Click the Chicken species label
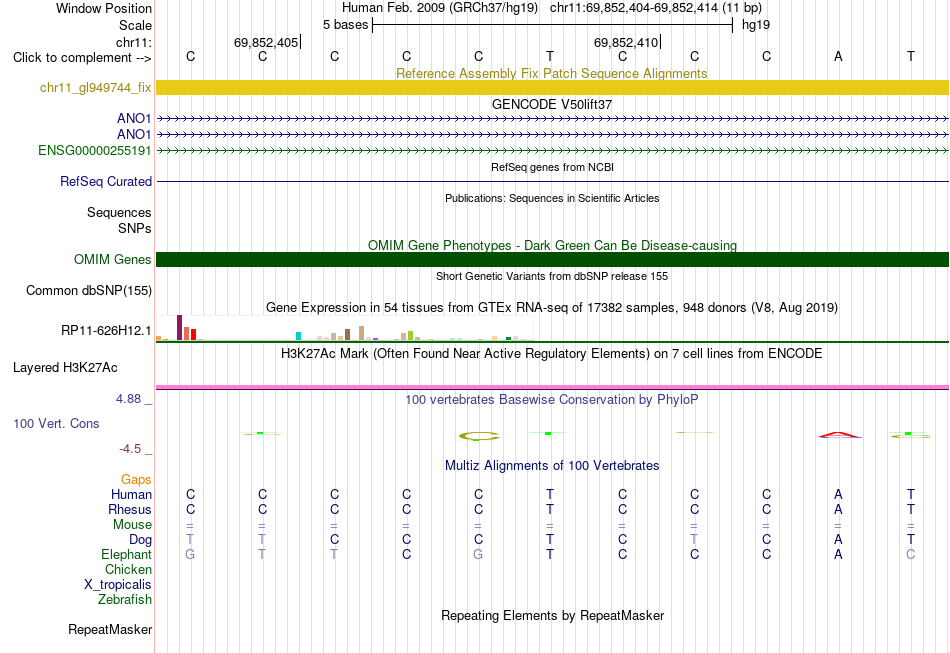The height and width of the screenshot is (653, 950). click(128, 569)
